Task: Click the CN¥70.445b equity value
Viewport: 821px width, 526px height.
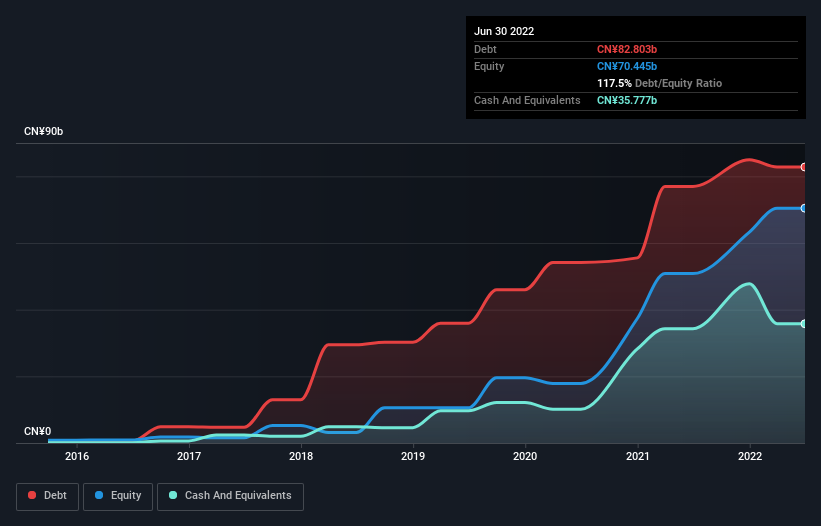Action: tap(627, 66)
